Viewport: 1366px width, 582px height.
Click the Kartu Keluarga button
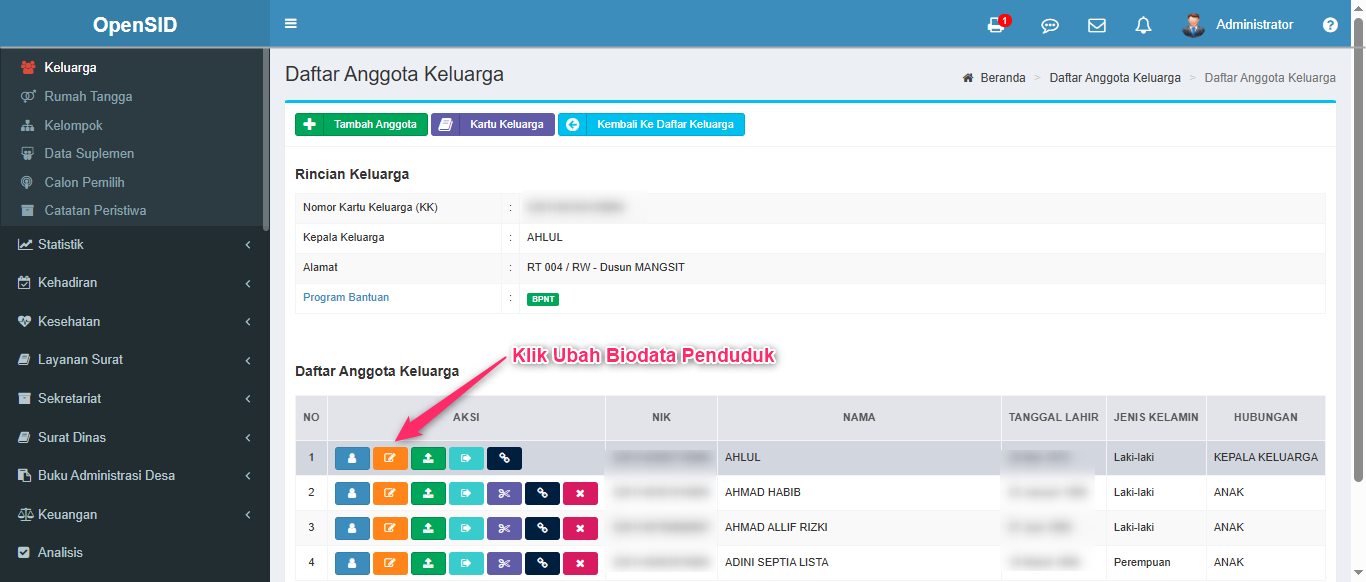pyautogui.click(x=493, y=125)
